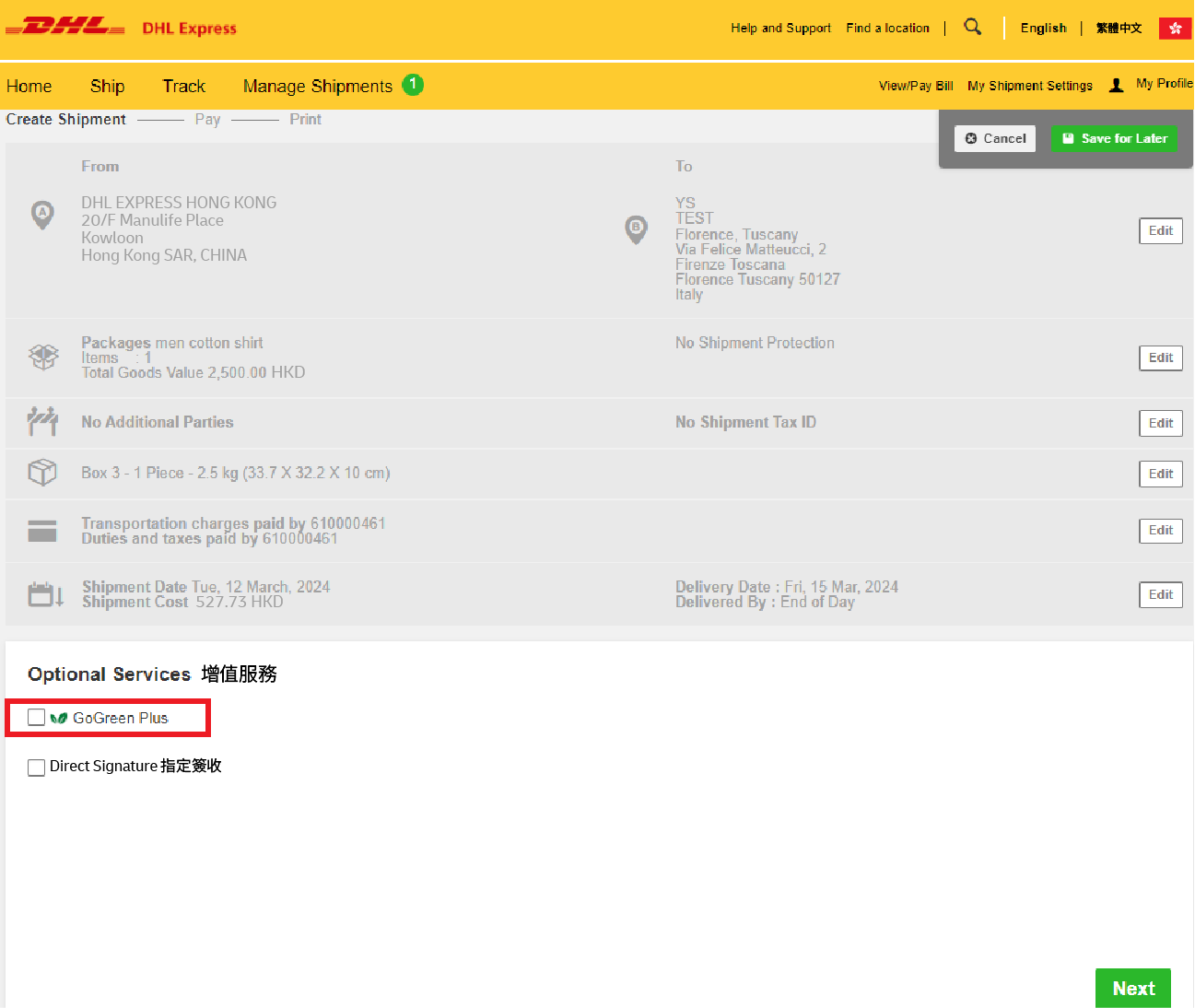Switch language to 繁體中文

(1119, 29)
